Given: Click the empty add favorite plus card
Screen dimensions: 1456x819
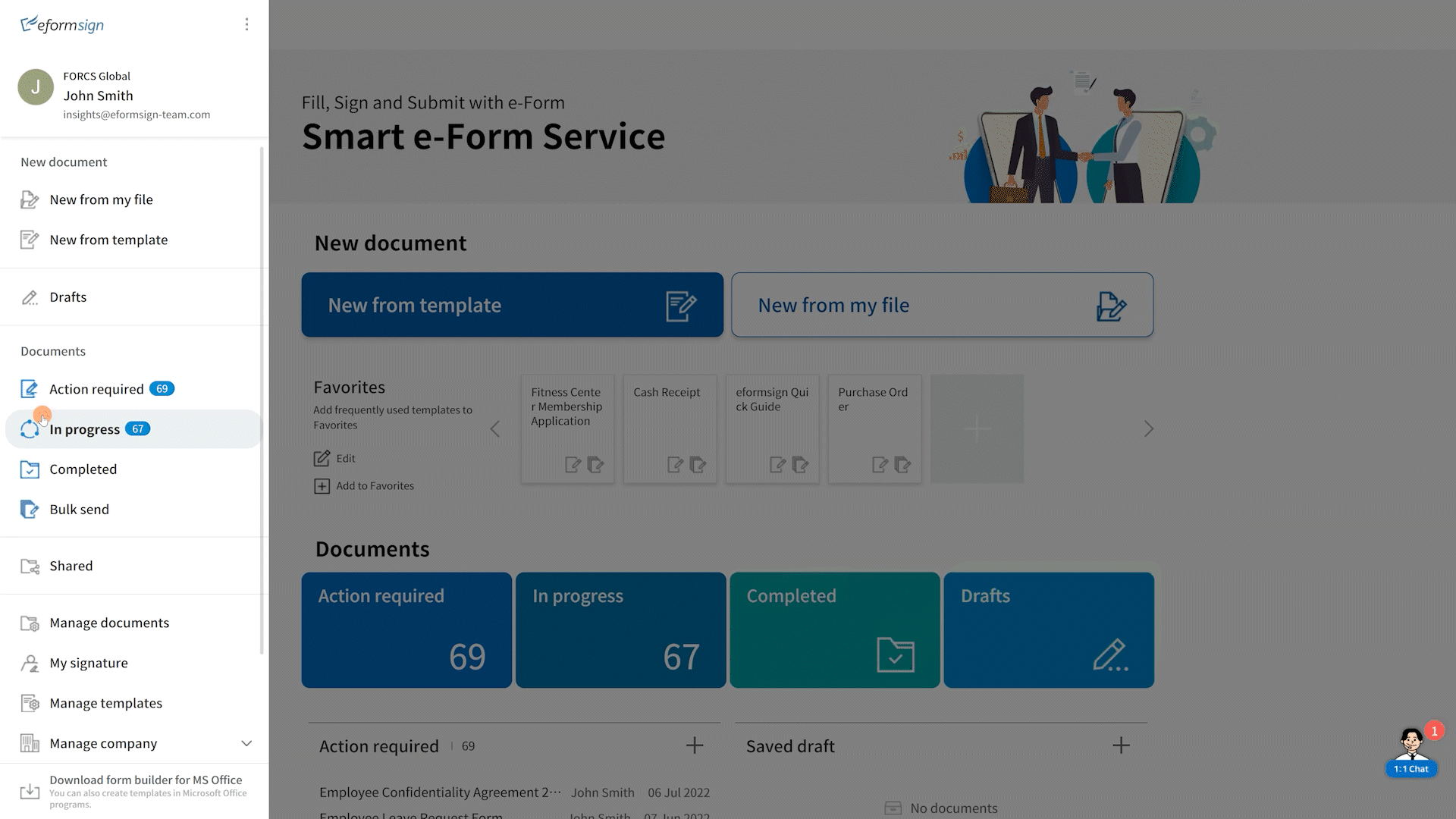Looking at the screenshot, I should tap(977, 429).
